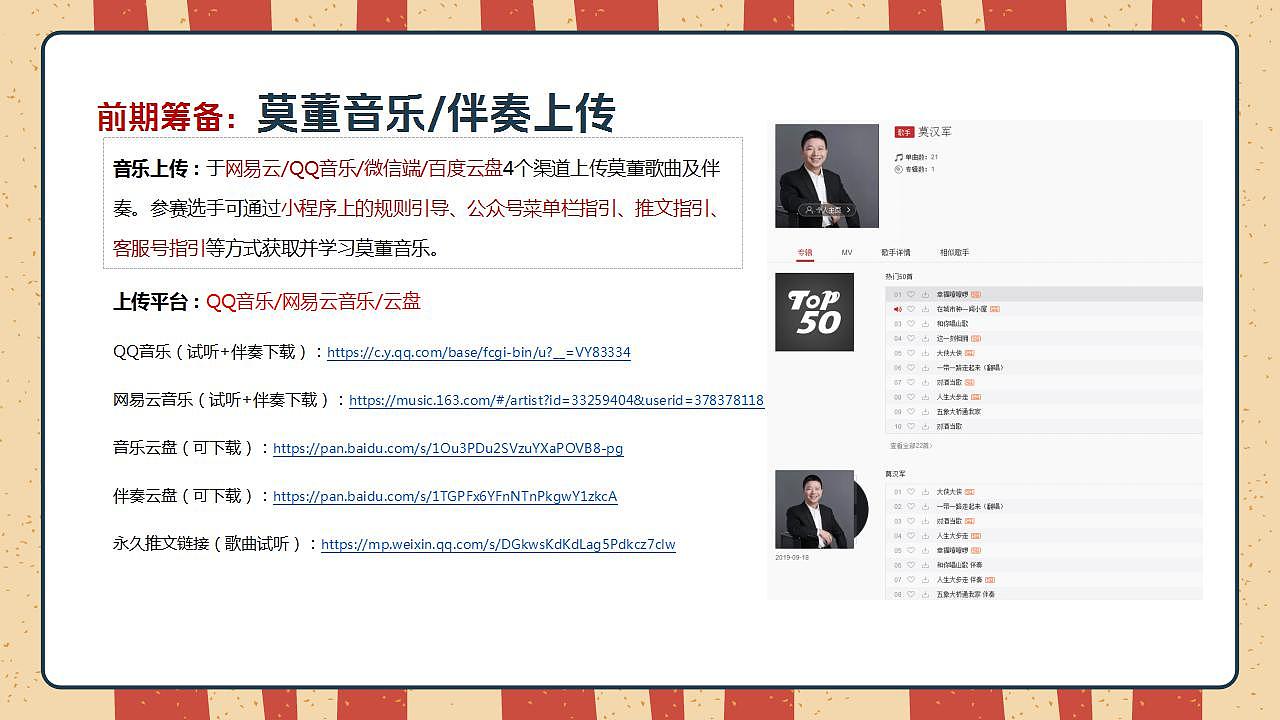1280x720 pixels.
Task: Like song 01 in the 热门50首 list
Action: pyautogui.click(x=911, y=294)
